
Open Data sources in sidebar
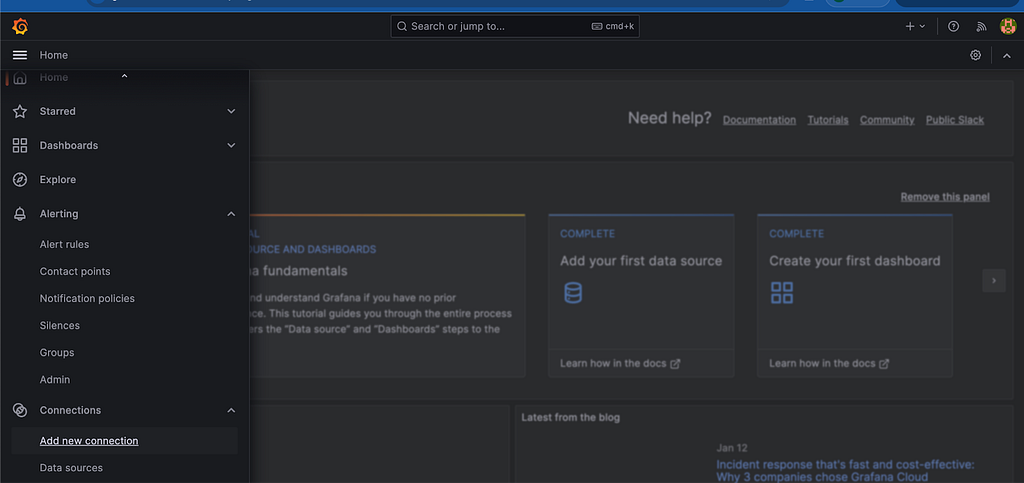point(71,468)
